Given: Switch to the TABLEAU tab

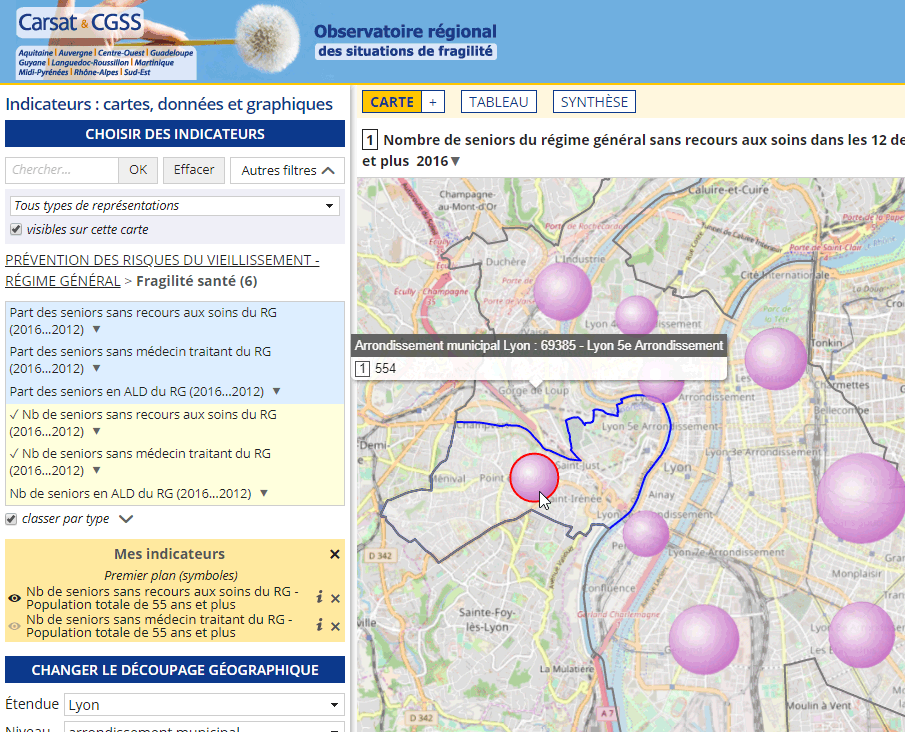Looking at the screenshot, I should [x=499, y=102].
